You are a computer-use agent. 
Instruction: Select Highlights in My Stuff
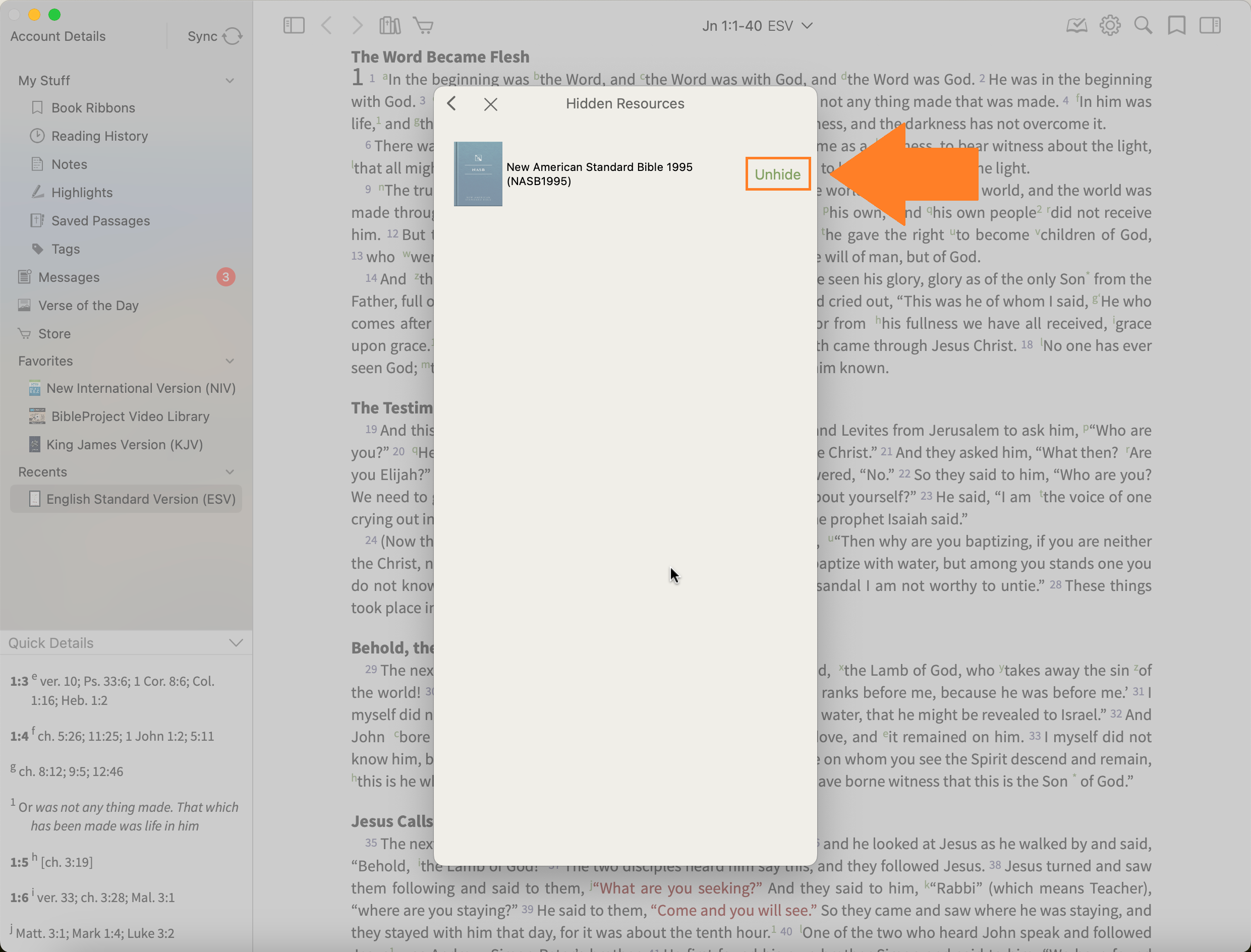(x=82, y=193)
